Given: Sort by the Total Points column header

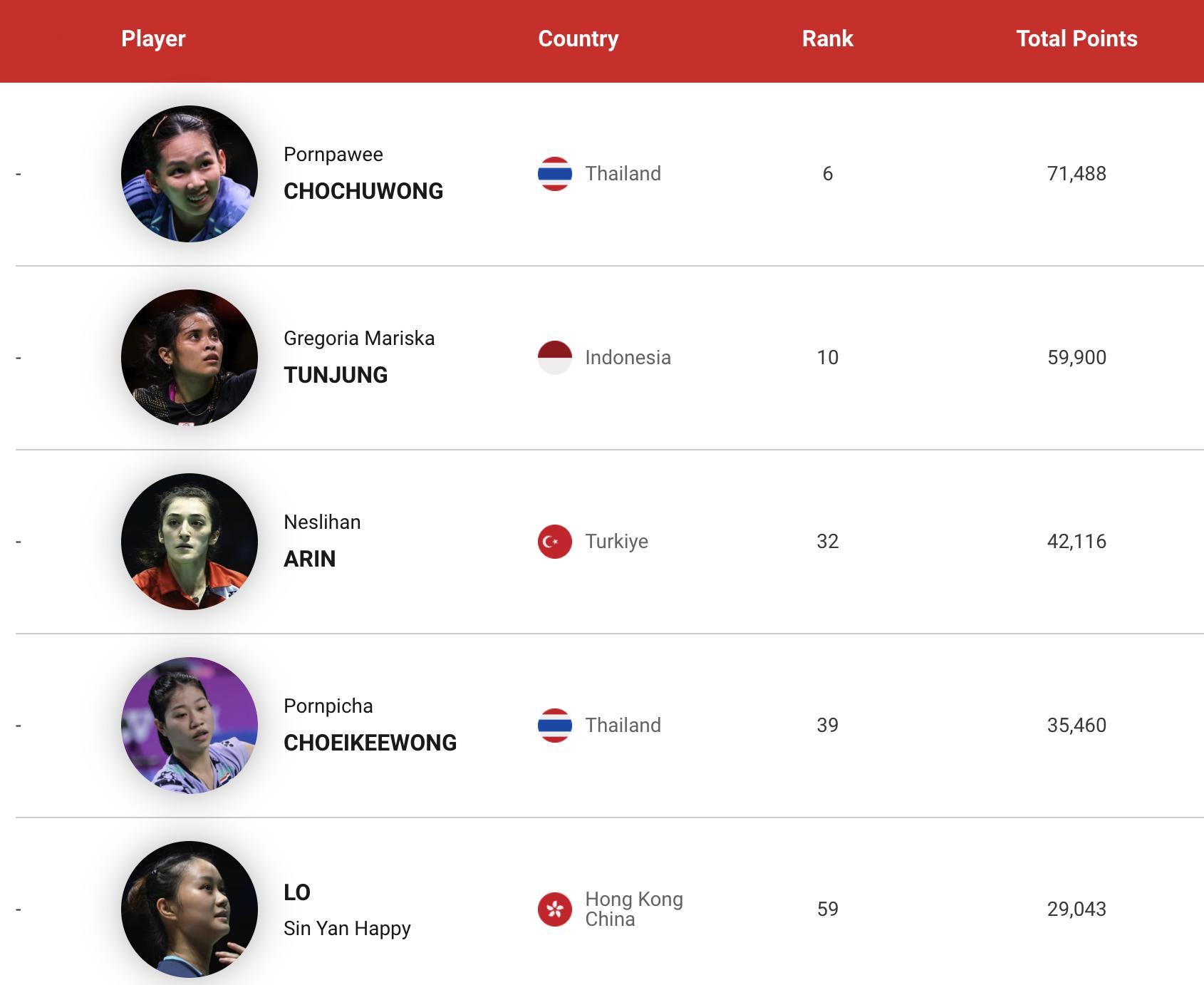Looking at the screenshot, I should click(x=1076, y=38).
